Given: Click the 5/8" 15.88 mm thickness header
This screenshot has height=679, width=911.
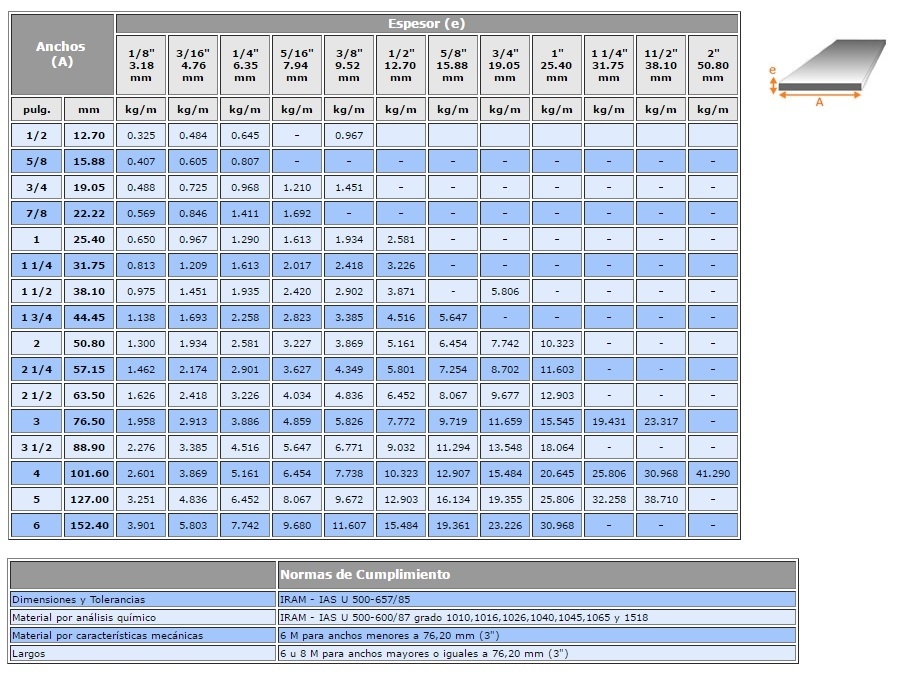Looking at the screenshot, I should click(453, 65).
